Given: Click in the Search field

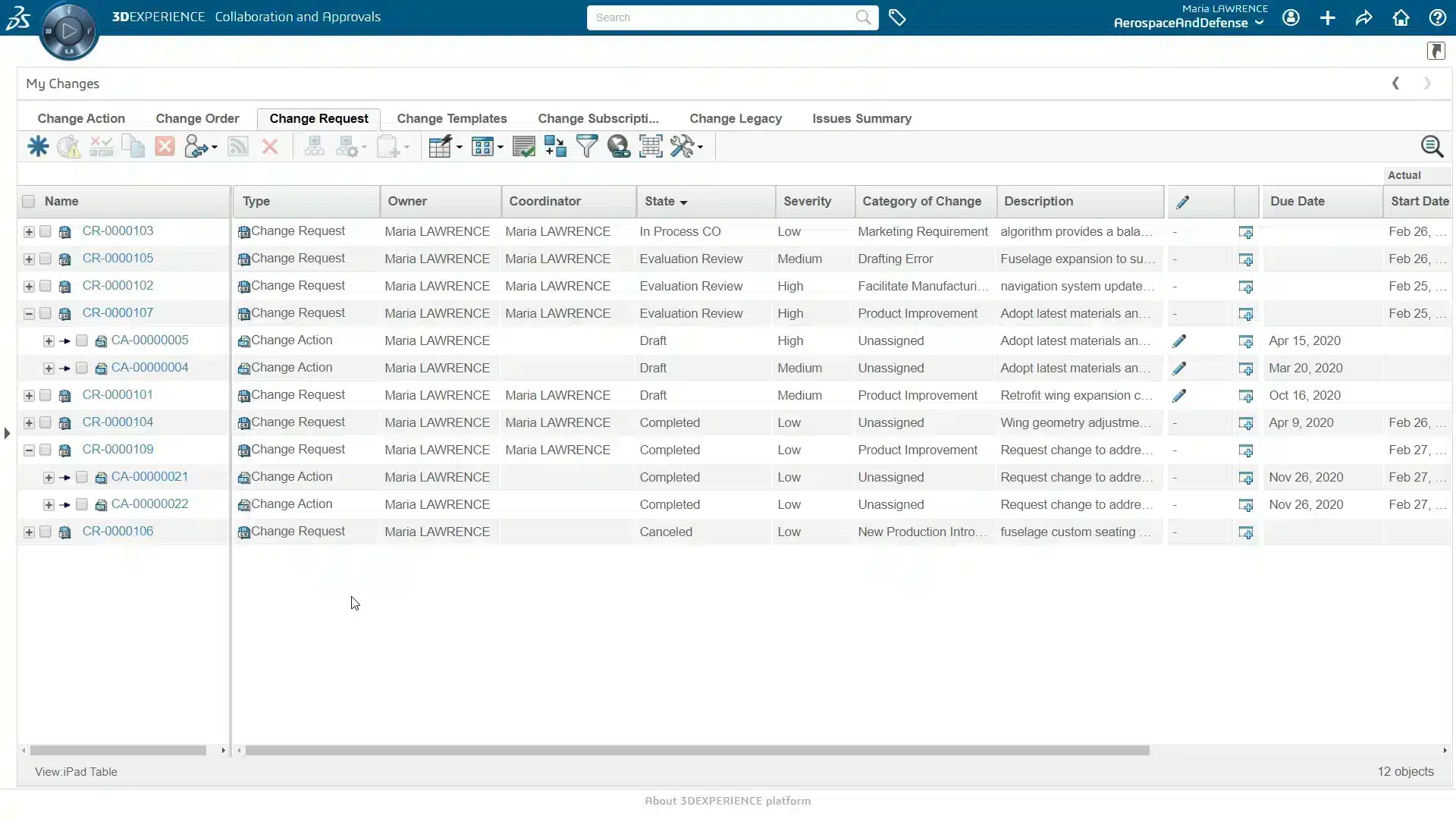Looking at the screenshot, I should [720, 17].
